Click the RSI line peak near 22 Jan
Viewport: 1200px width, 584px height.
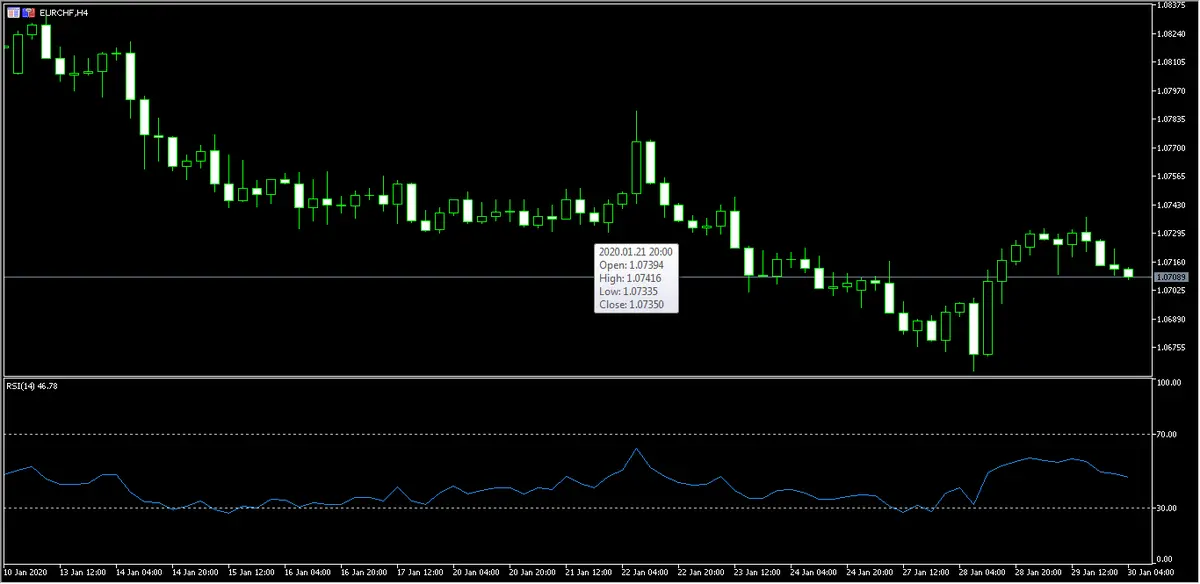pyautogui.click(x=637, y=449)
